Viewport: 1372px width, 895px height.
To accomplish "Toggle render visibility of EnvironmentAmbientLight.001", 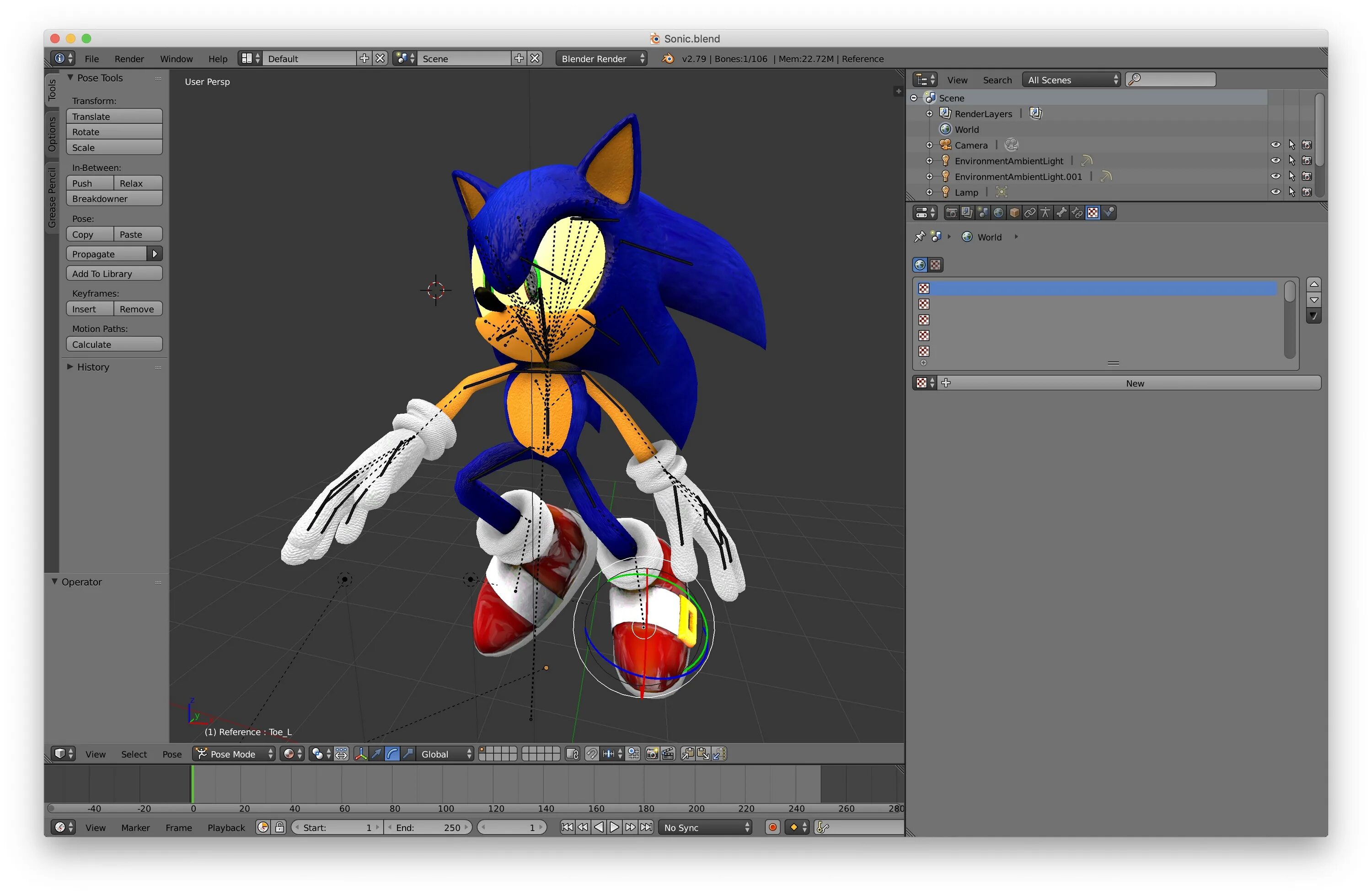I will click(x=1307, y=177).
